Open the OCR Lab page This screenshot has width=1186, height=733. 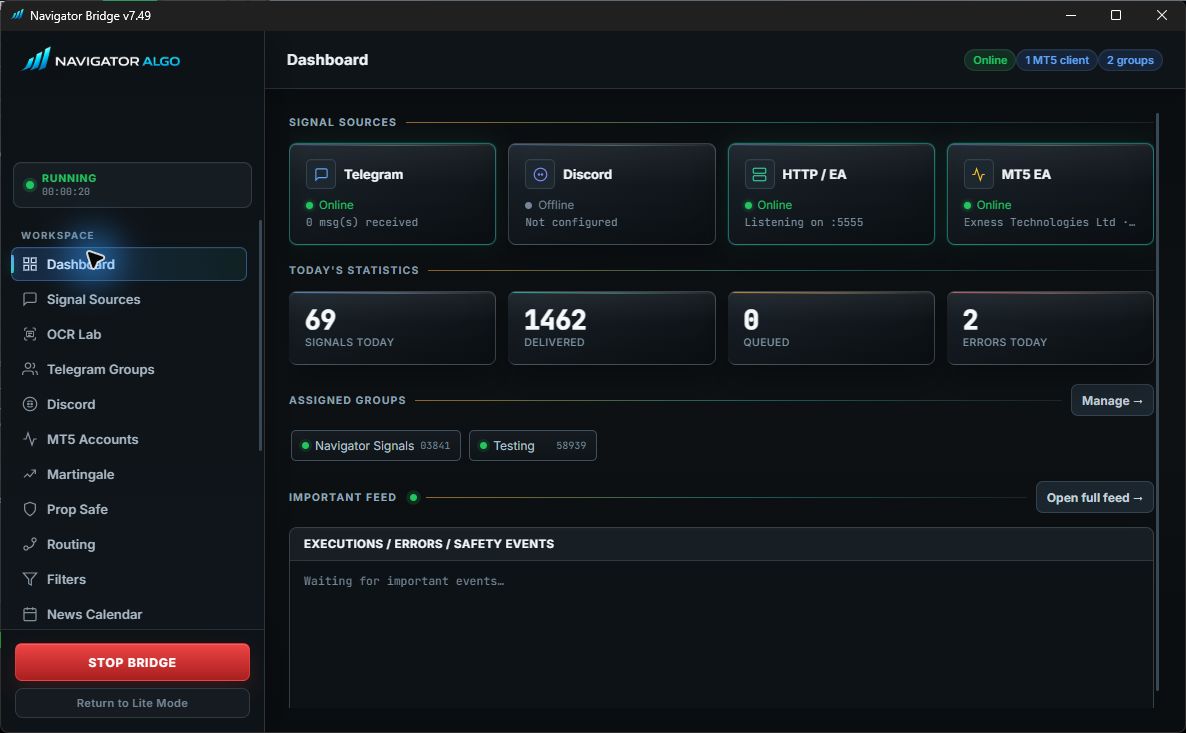129,334
